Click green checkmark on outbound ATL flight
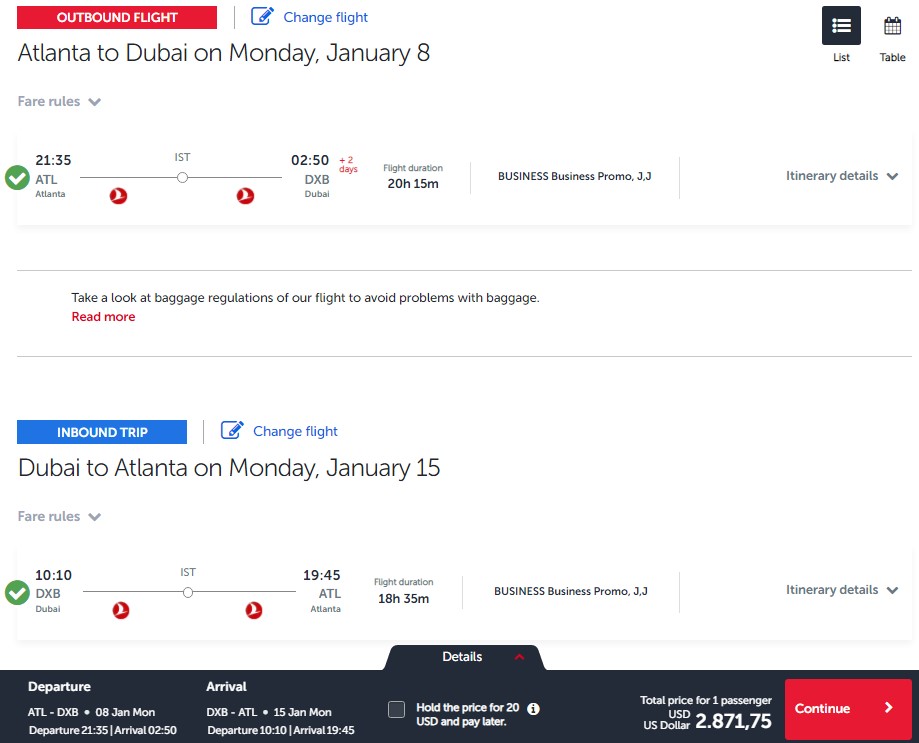This screenshot has width=919, height=743. click(18, 178)
